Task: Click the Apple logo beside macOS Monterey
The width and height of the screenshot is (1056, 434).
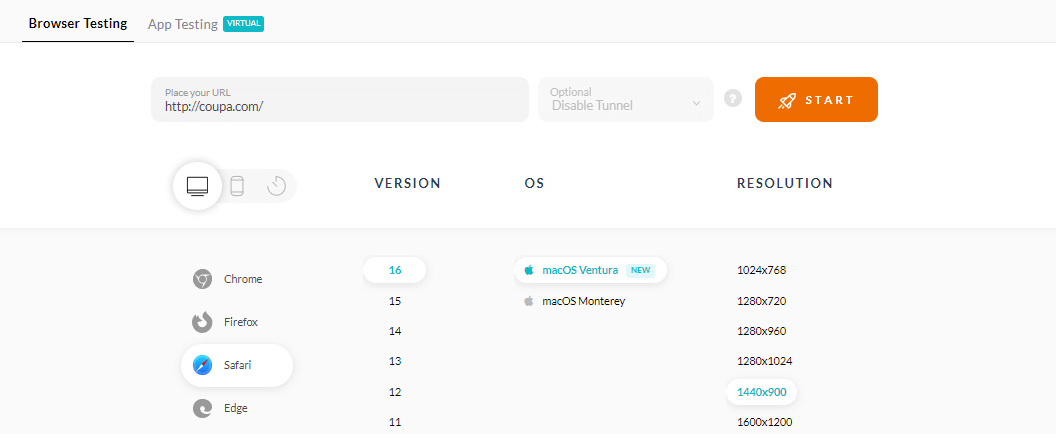Action: point(529,301)
